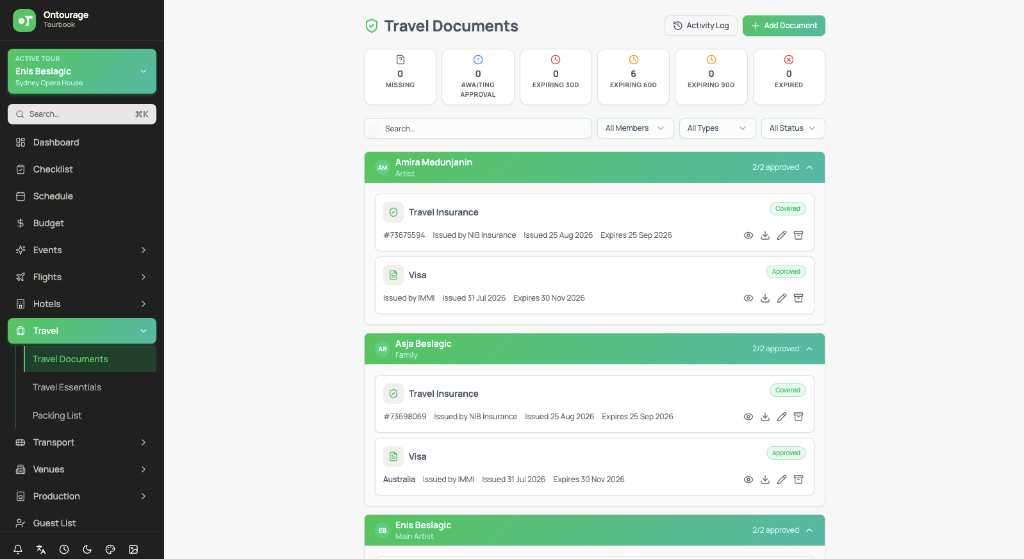Image resolution: width=1024 pixels, height=559 pixels.
Task: Filter by Expired documents card
Action: click(x=789, y=76)
